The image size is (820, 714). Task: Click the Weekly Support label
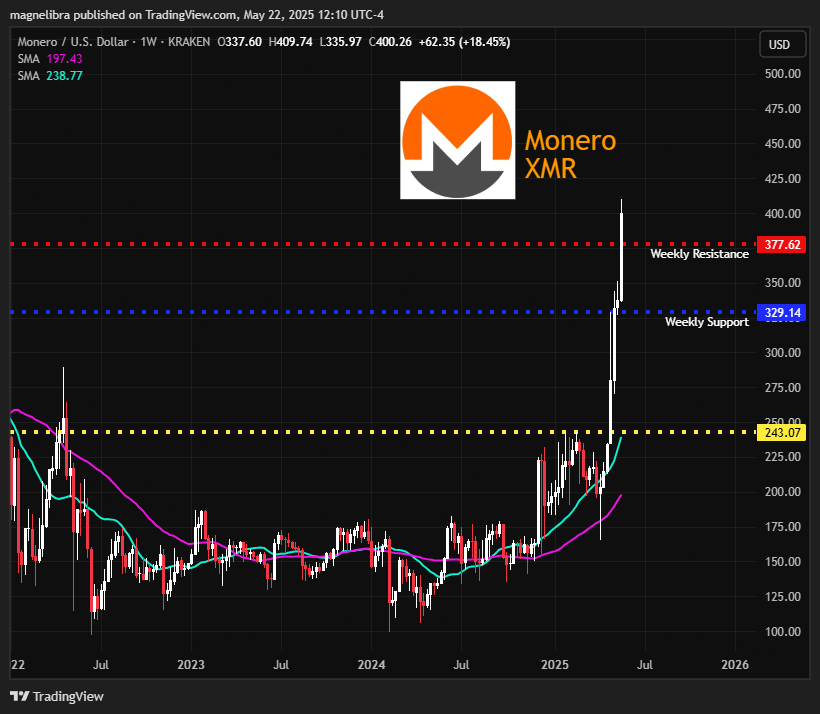(707, 322)
